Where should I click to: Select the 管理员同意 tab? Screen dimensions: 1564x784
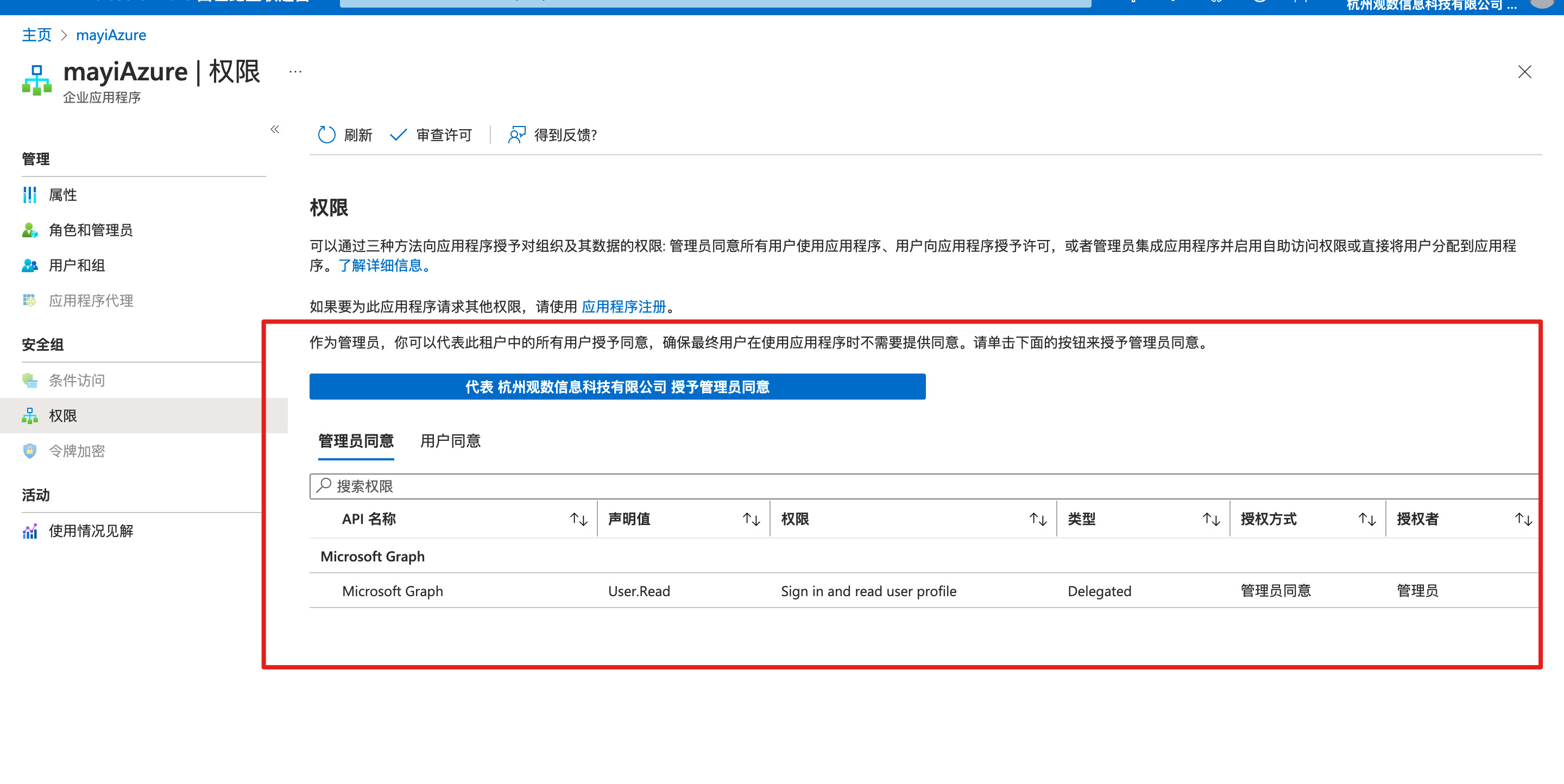[356, 441]
